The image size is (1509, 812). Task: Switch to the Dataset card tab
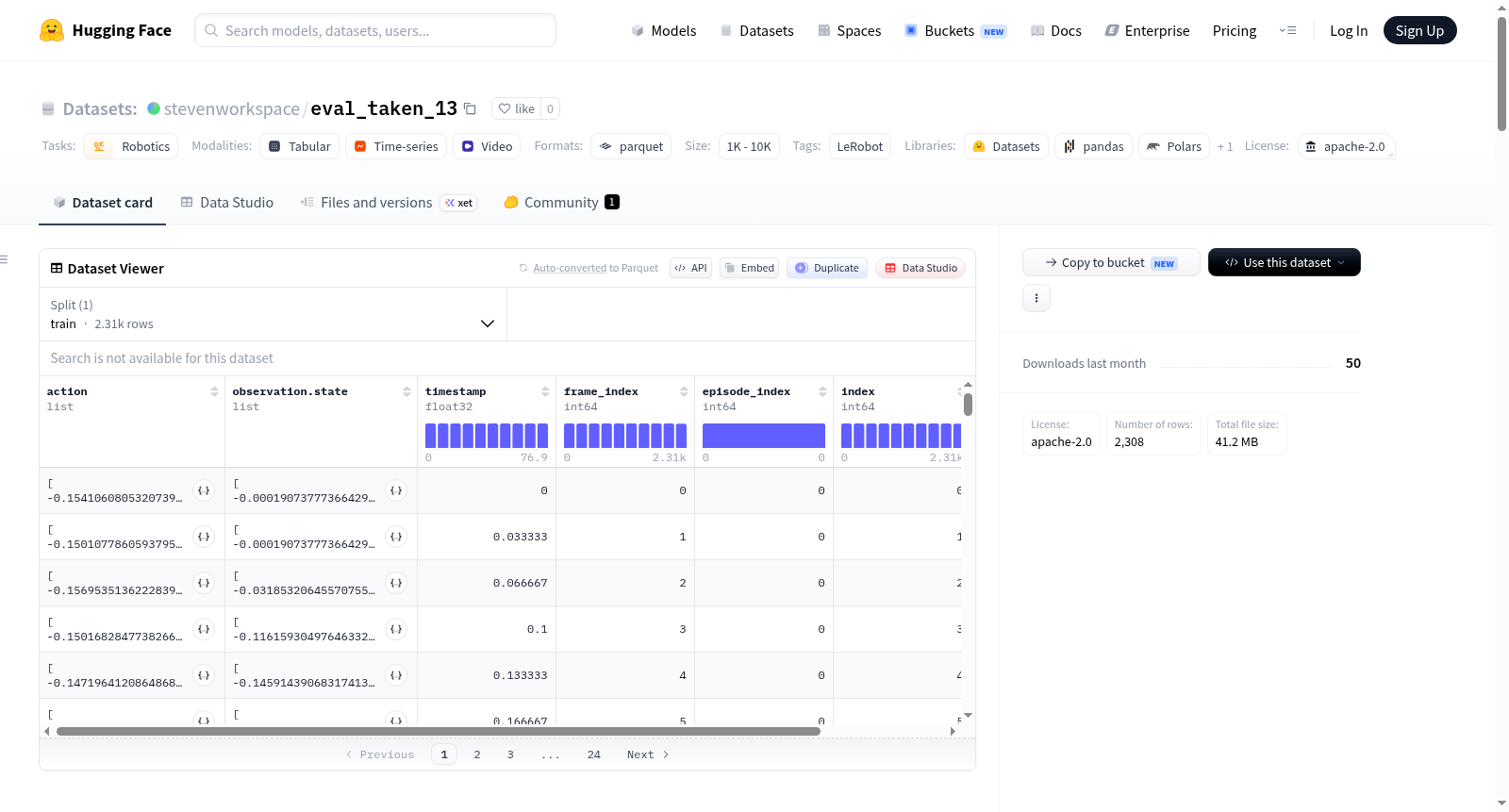click(x=103, y=202)
